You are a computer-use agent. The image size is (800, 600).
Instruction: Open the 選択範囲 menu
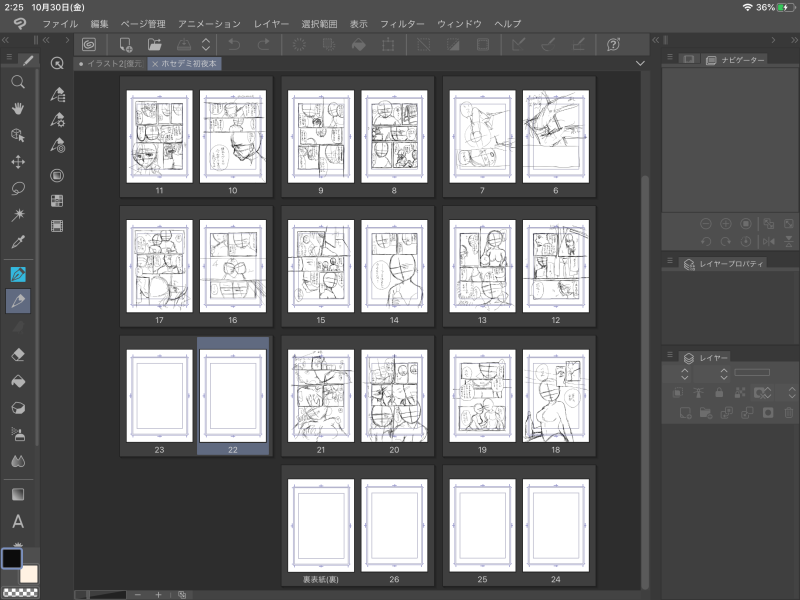[x=319, y=24]
